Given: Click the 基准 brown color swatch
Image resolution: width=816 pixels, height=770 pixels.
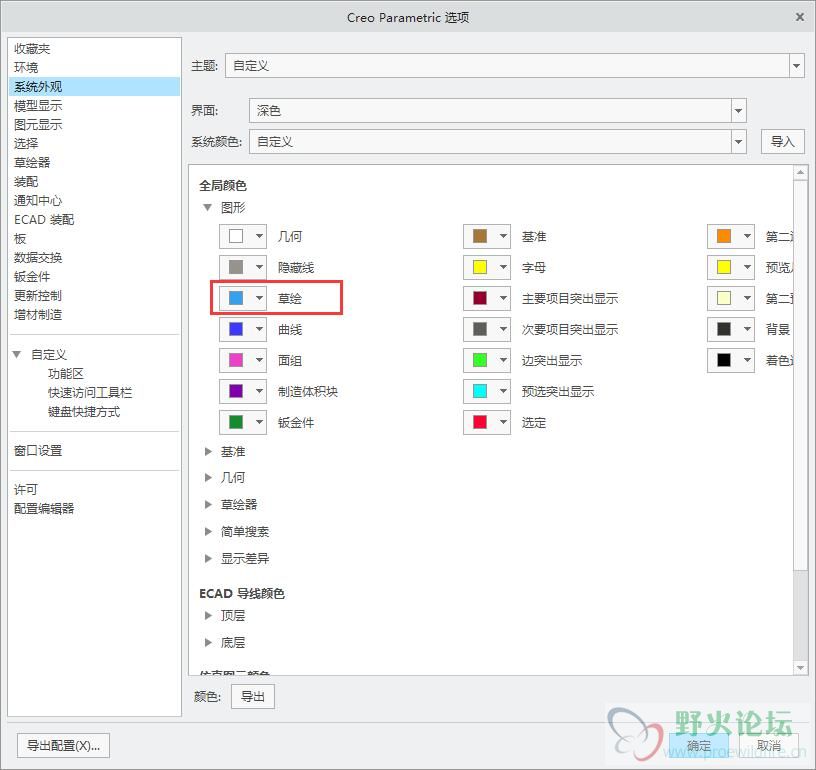Looking at the screenshot, I should pyautogui.click(x=480, y=236).
